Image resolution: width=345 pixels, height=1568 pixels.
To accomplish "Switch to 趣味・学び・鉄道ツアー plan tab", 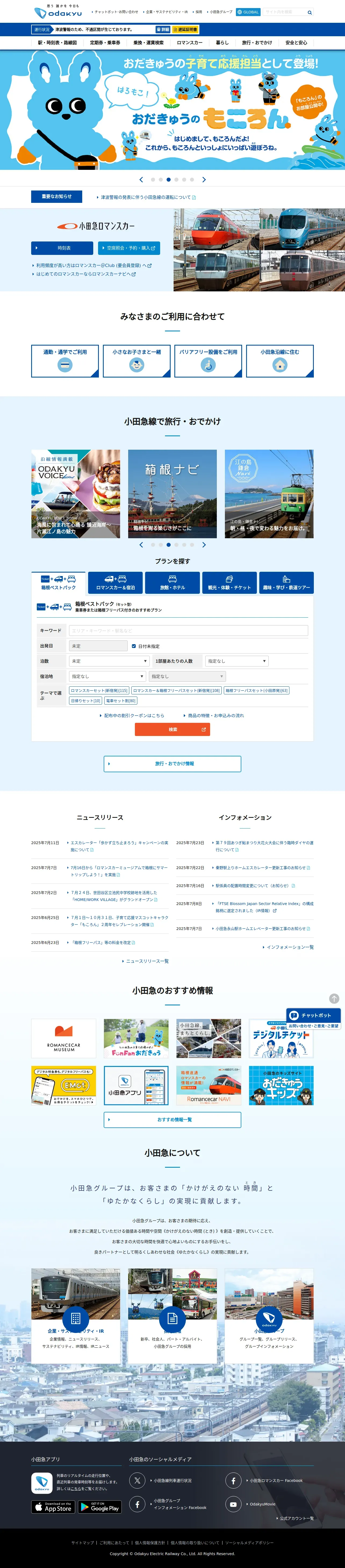I will [x=286, y=582].
